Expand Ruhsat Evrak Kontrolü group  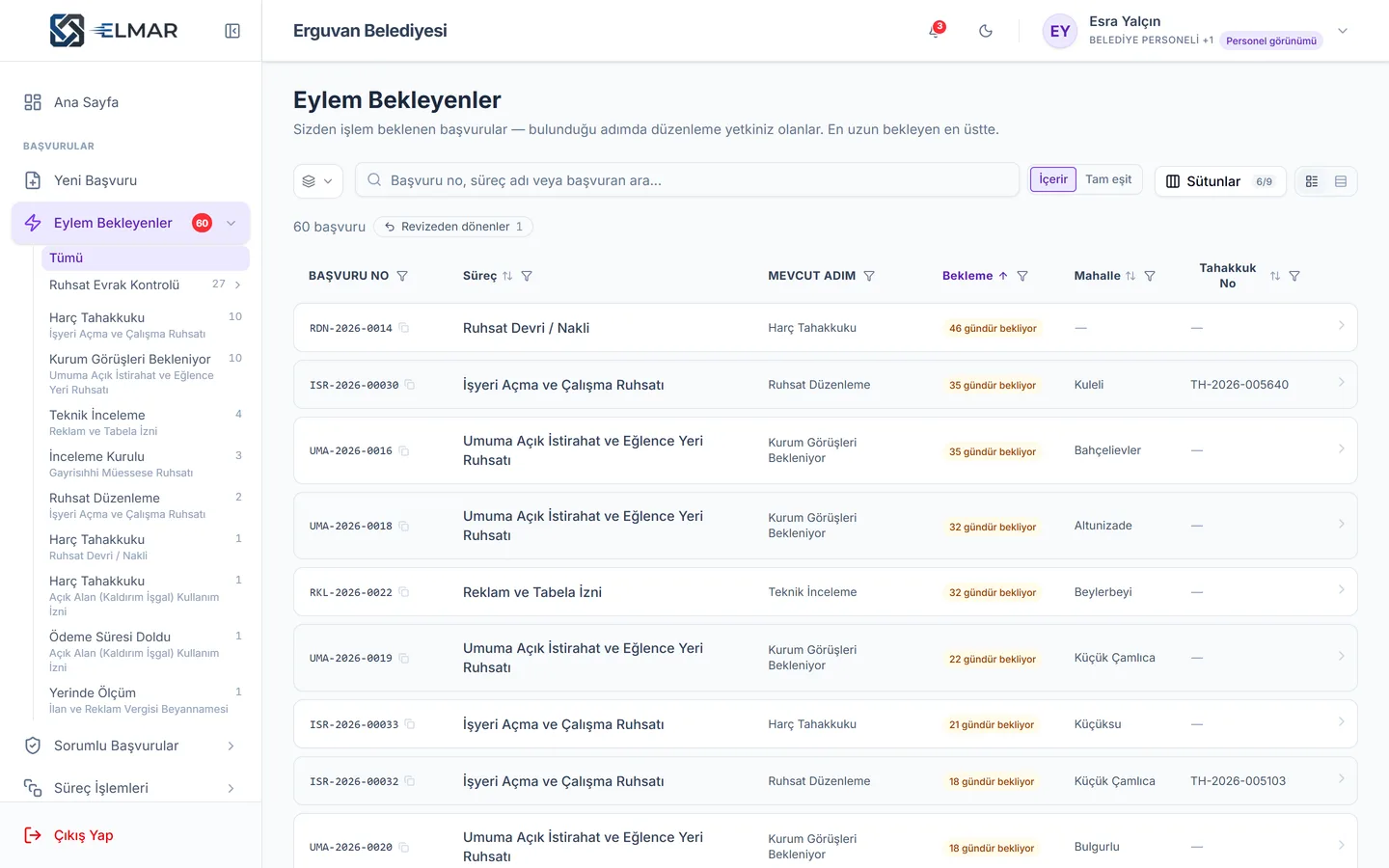pyautogui.click(x=238, y=285)
